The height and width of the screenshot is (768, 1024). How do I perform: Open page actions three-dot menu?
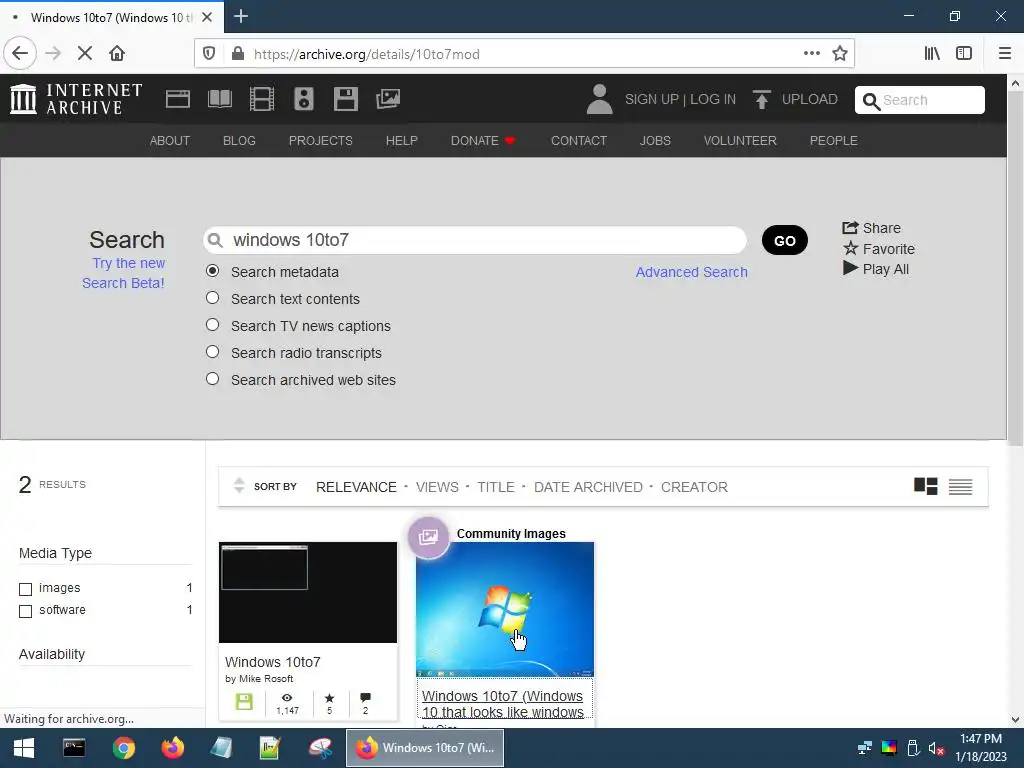point(812,54)
